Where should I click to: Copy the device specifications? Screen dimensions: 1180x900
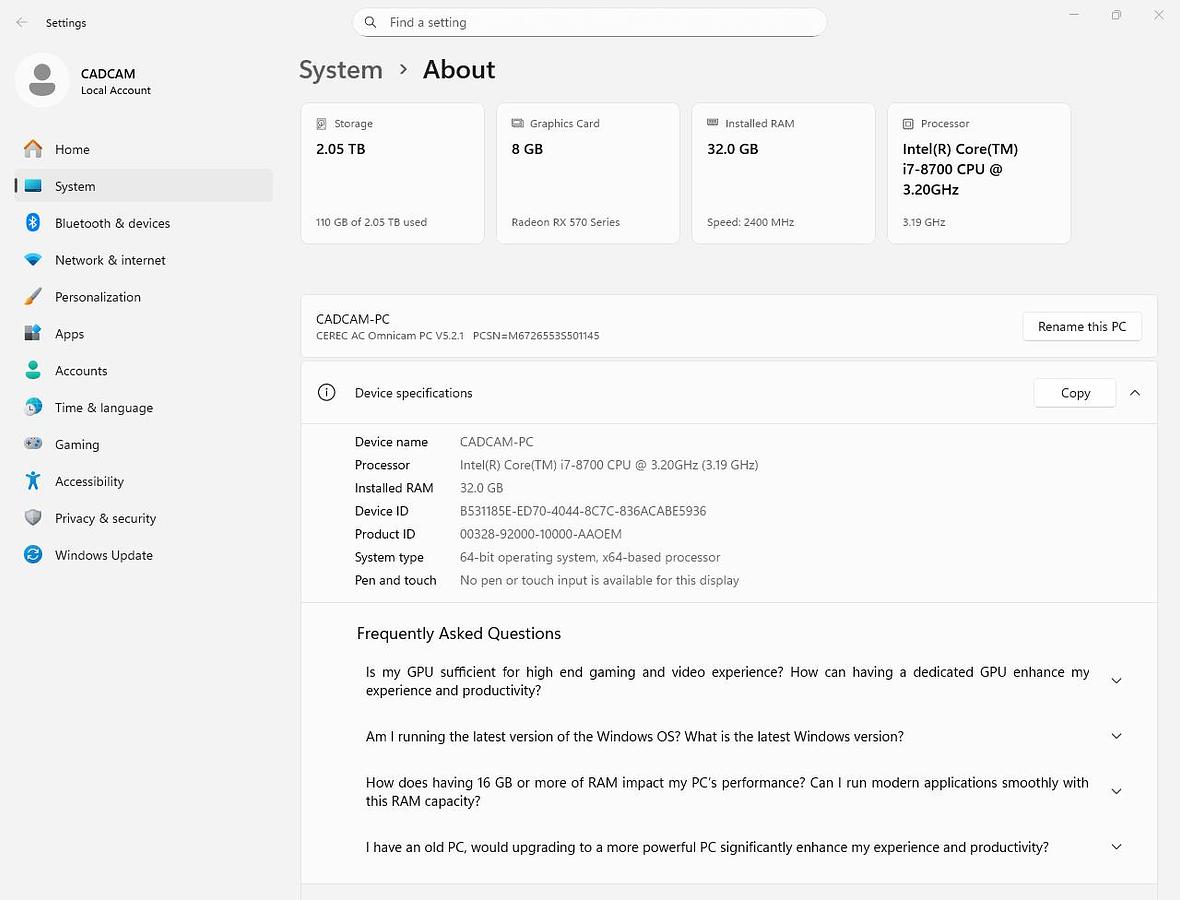(x=1074, y=393)
